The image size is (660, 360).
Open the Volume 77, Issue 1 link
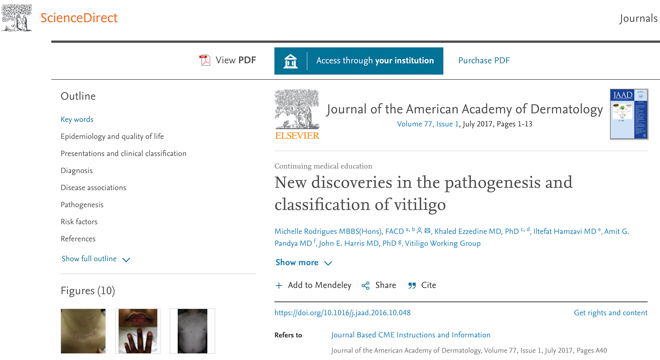point(428,124)
